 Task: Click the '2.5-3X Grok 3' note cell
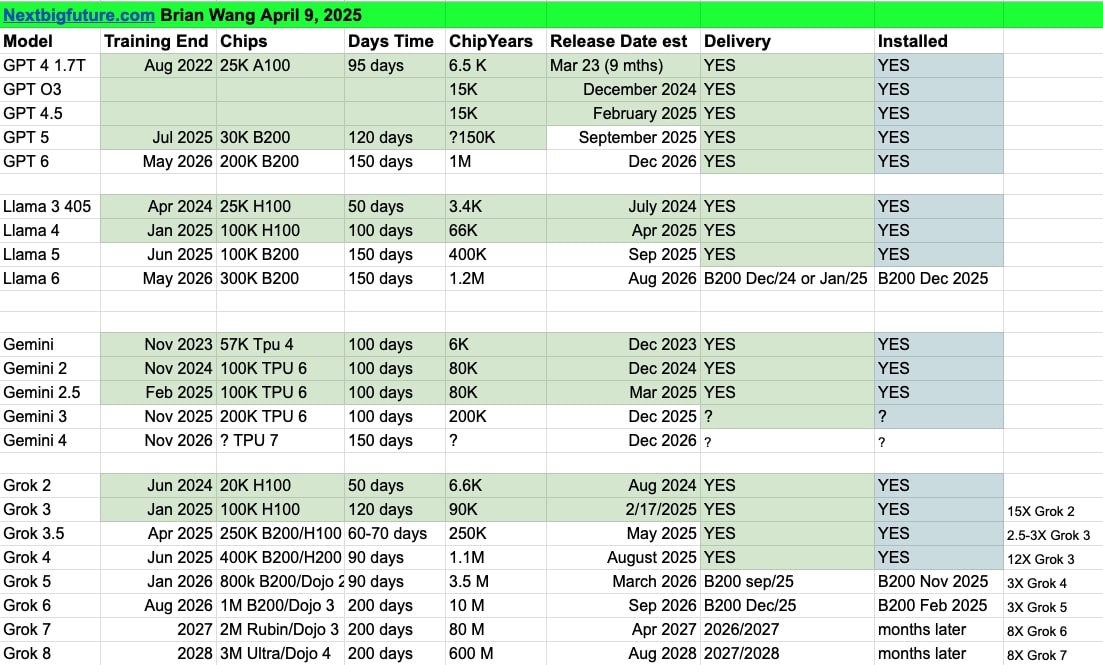1053,535
